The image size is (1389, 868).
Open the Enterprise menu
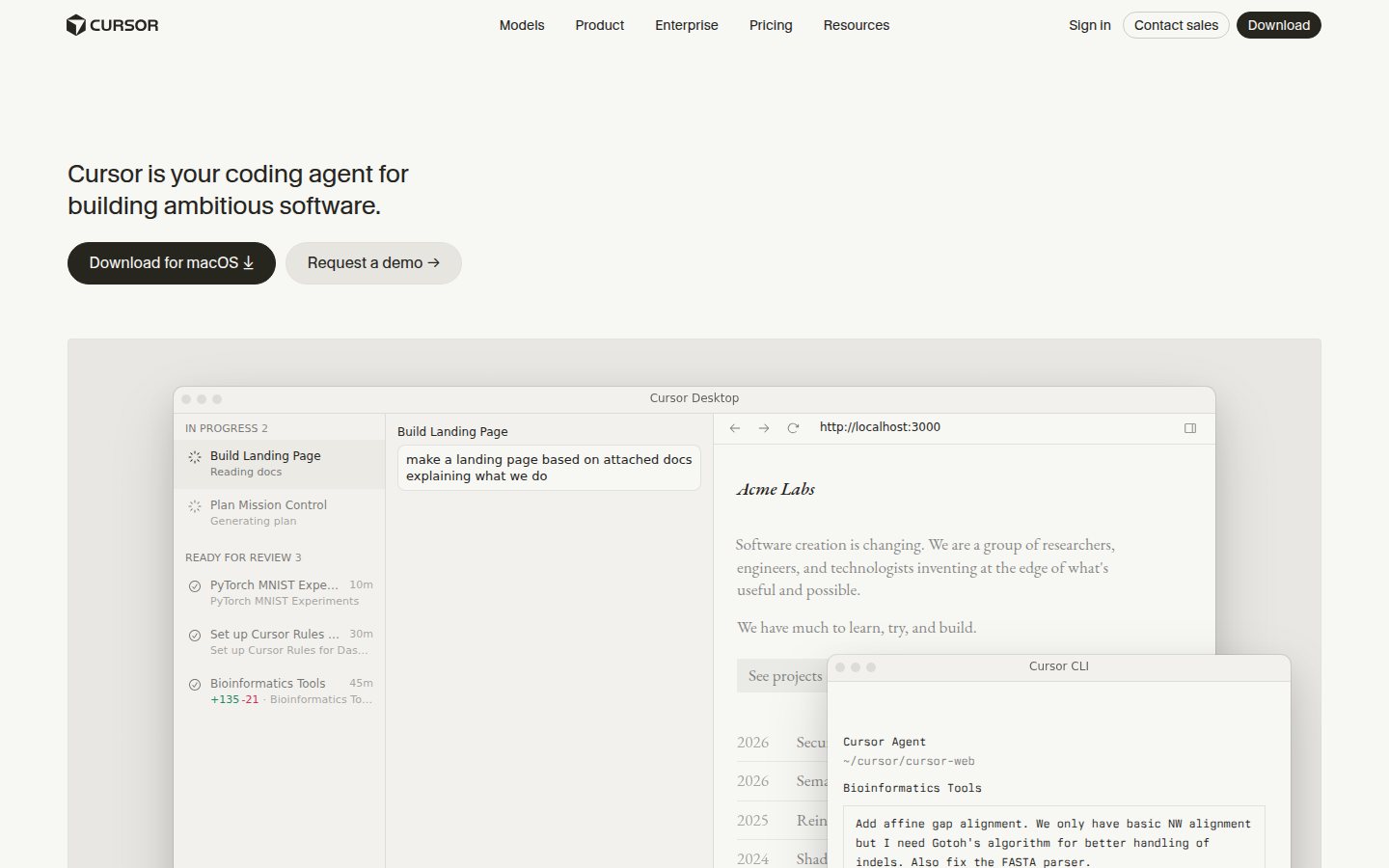point(687,25)
